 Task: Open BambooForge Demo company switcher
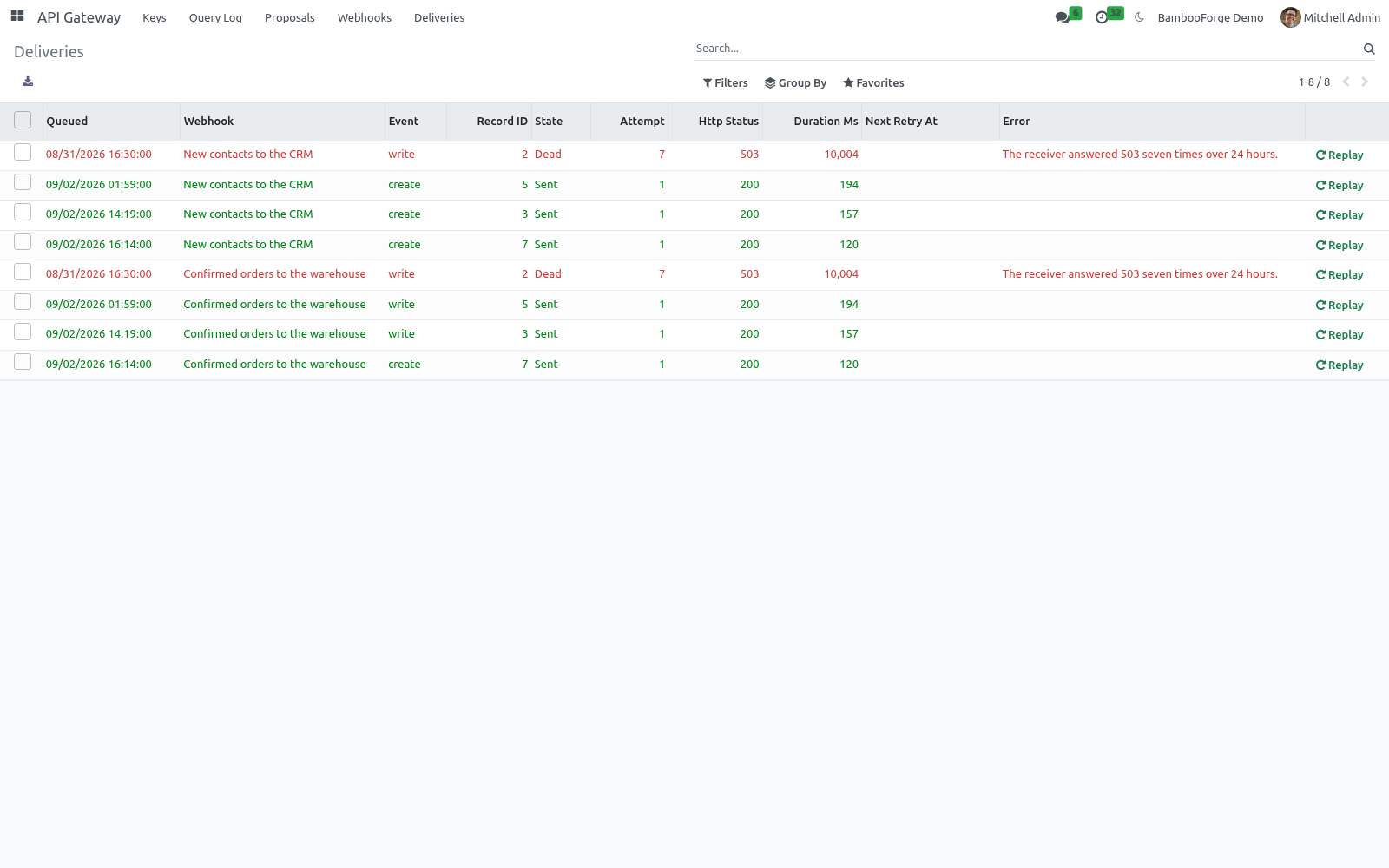pyautogui.click(x=1210, y=17)
